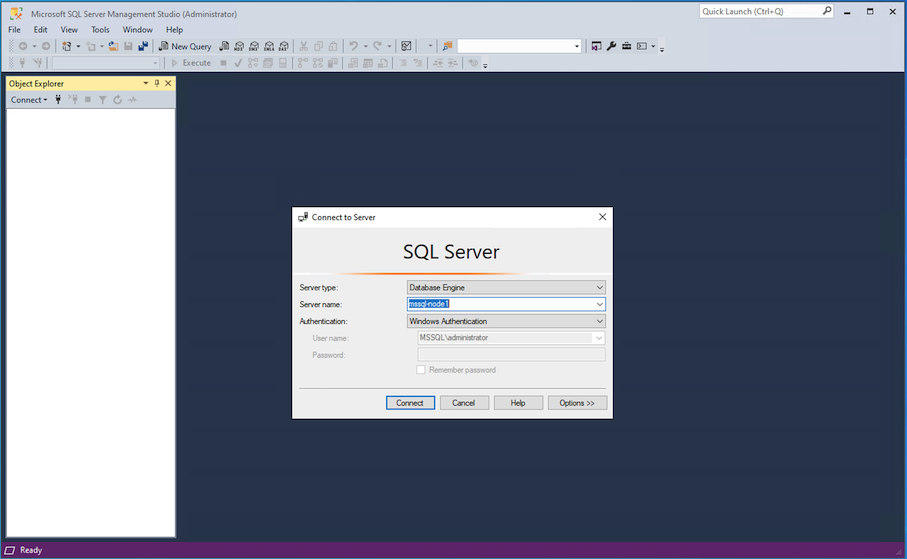The height and width of the screenshot is (559, 907).
Task: Expand the Server name dropdown arrow
Action: (x=599, y=304)
